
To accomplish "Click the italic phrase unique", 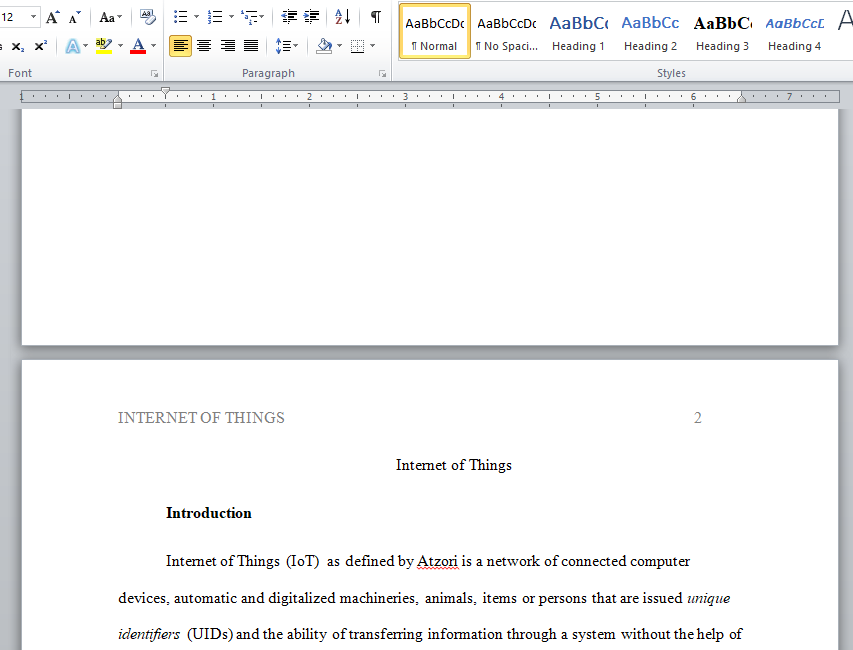I will pyautogui.click(x=708, y=598).
